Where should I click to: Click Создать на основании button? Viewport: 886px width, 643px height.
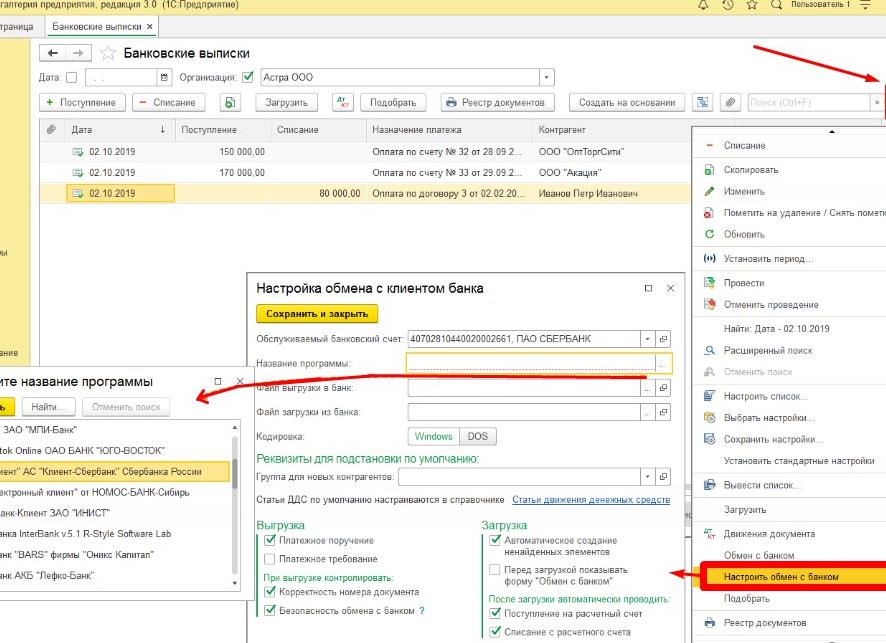click(x=627, y=102)
